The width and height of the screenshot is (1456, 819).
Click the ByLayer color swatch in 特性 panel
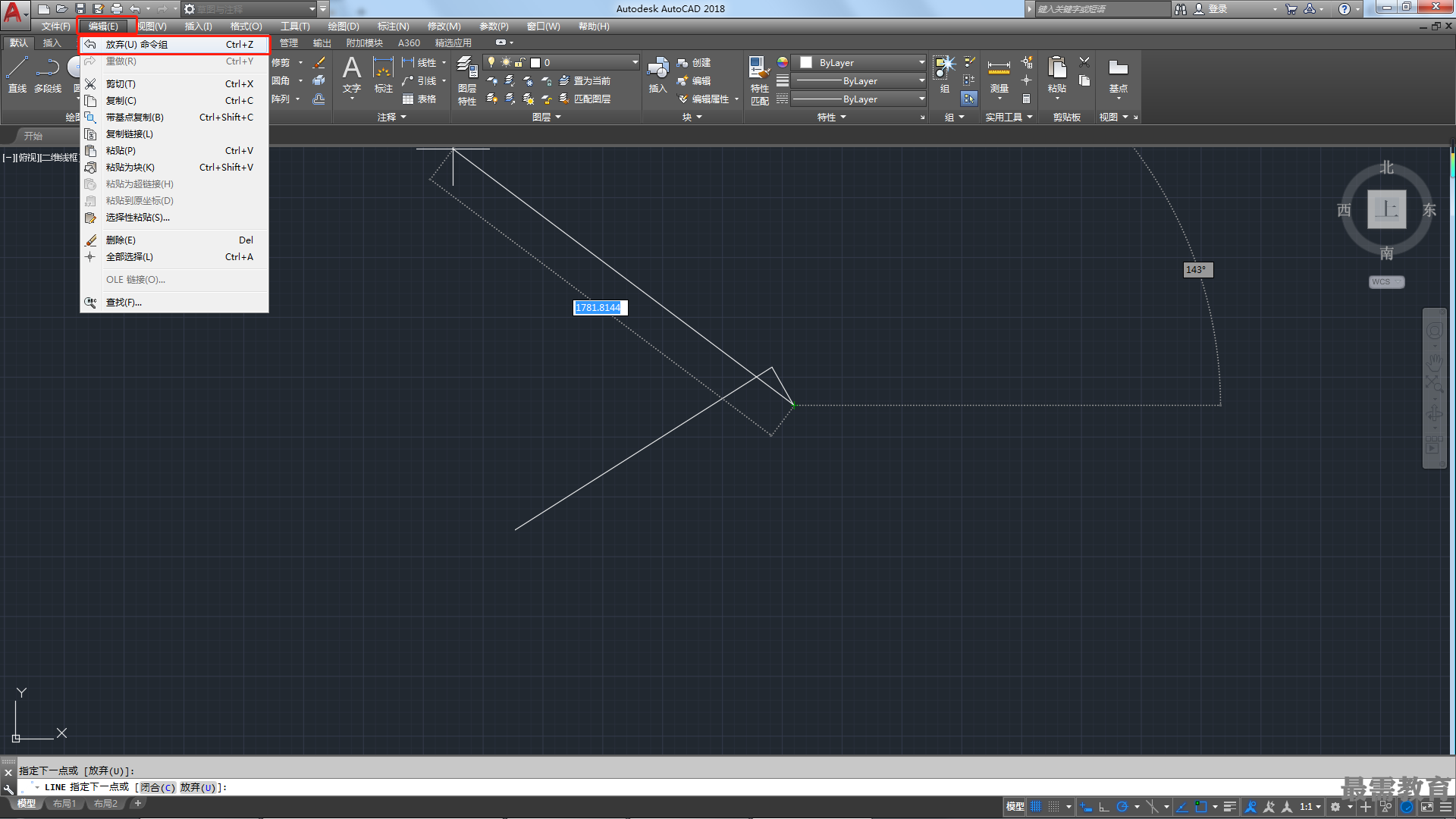pyautogui.click(x=806, y=62)
